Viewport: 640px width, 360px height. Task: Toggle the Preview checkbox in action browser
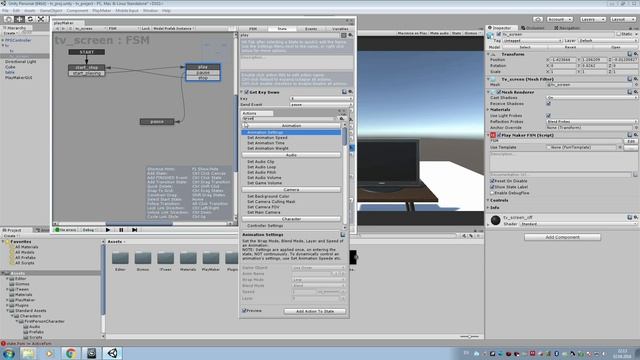tap(244, 311)
